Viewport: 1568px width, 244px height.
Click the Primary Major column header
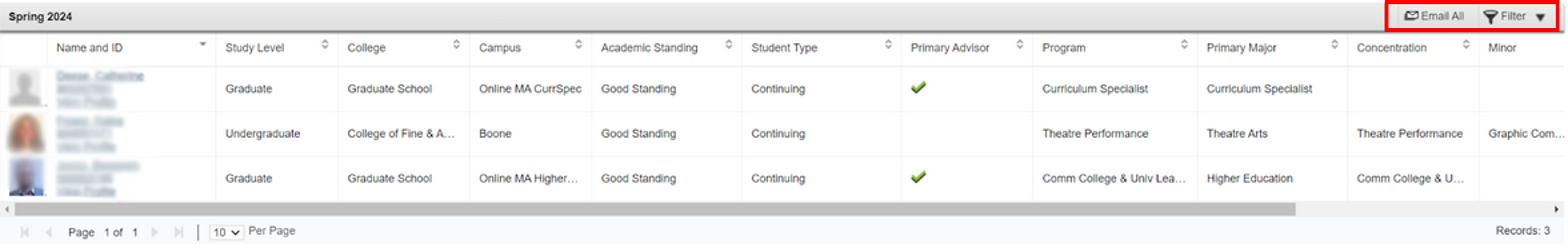point(1241,48)
